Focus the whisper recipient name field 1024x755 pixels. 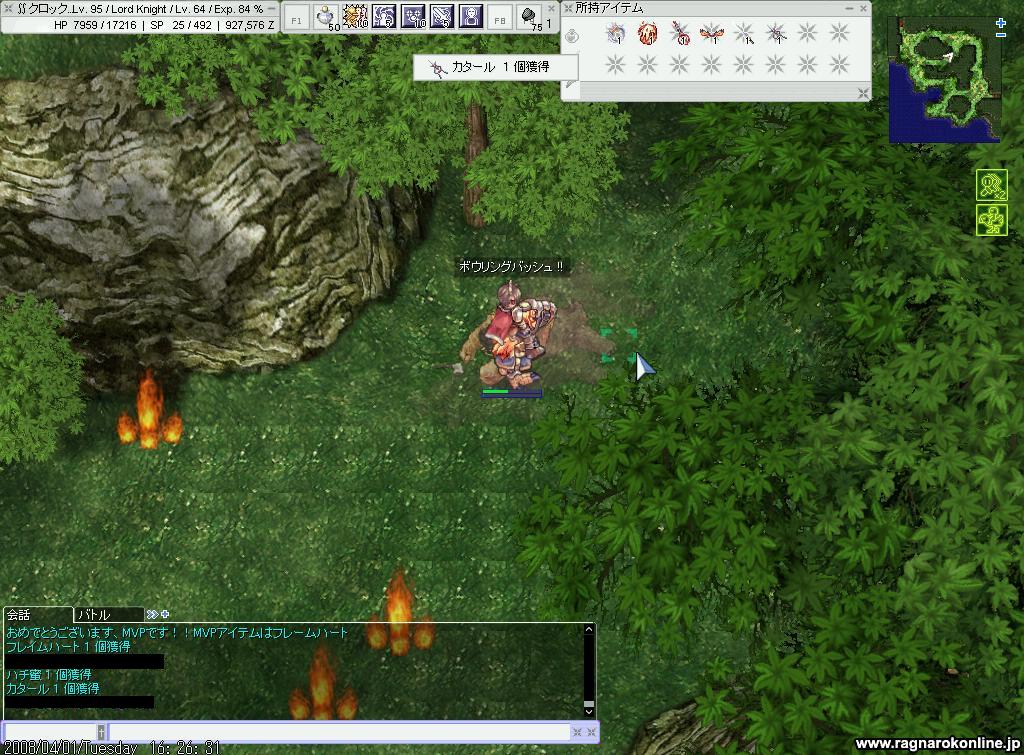(x=51, y=731)
